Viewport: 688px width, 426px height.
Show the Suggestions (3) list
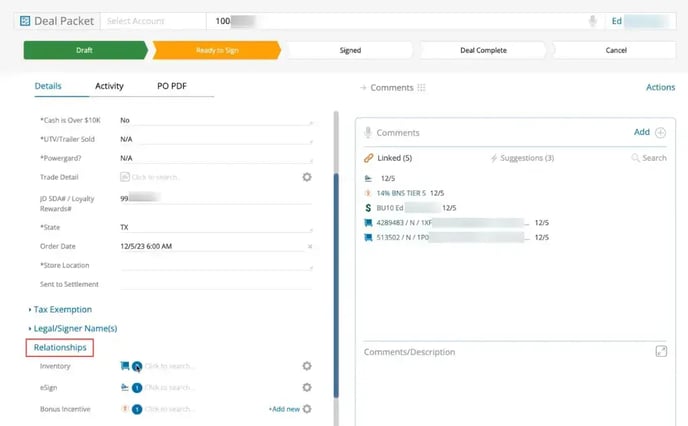[x=522, y=158]
